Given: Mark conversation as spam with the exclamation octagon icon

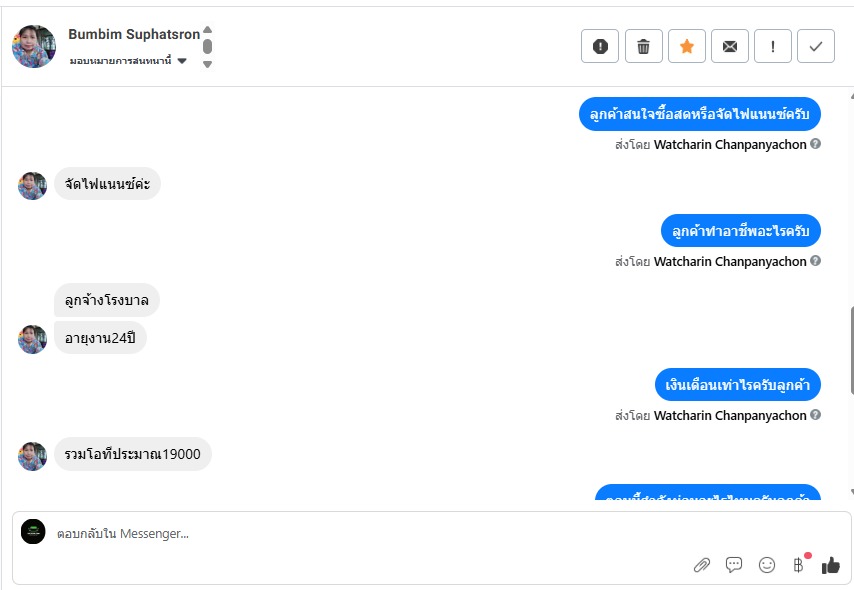Looking at the screenshot, I should [x=600, y=46].
